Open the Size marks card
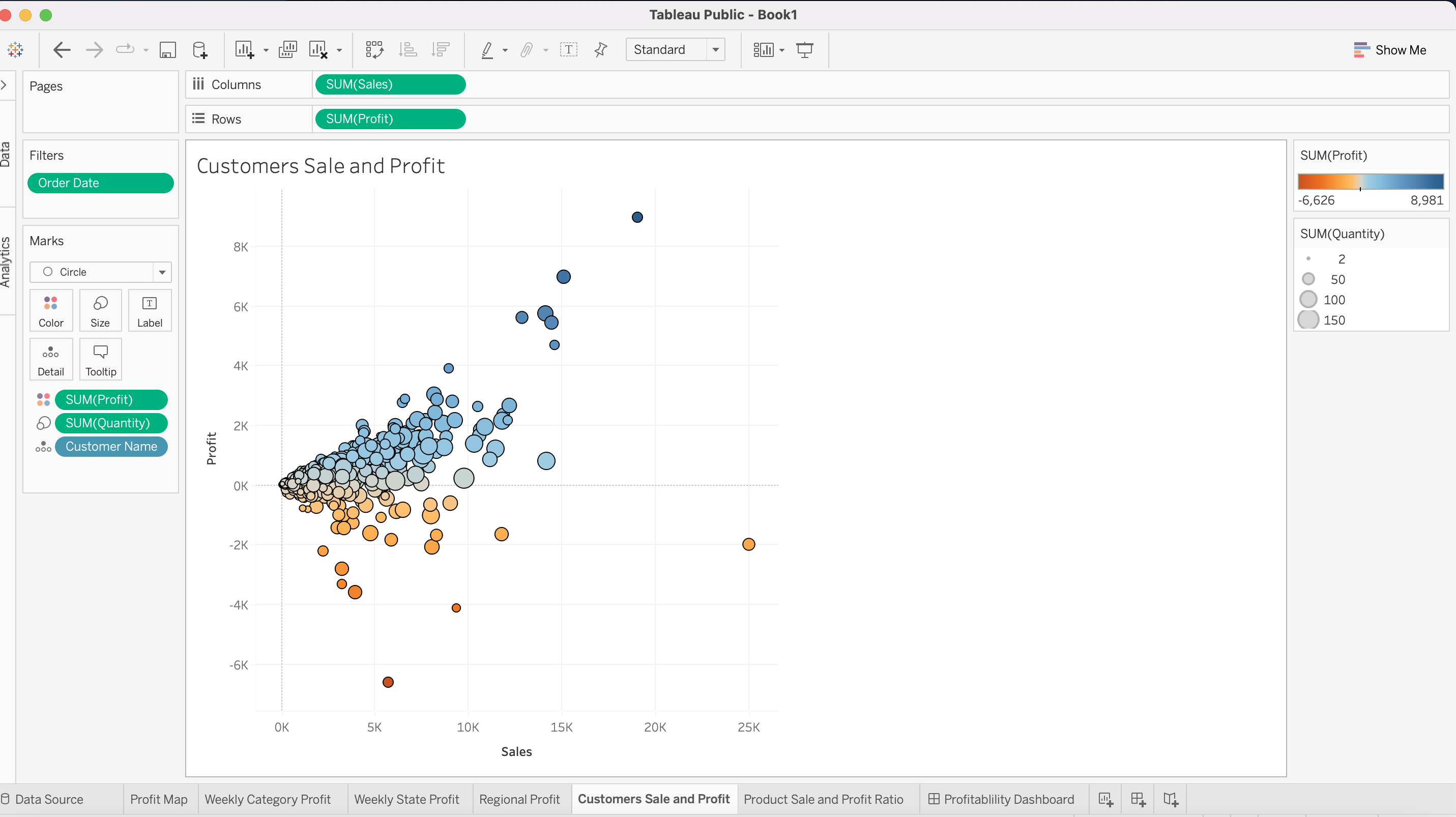 pos(100,310)
